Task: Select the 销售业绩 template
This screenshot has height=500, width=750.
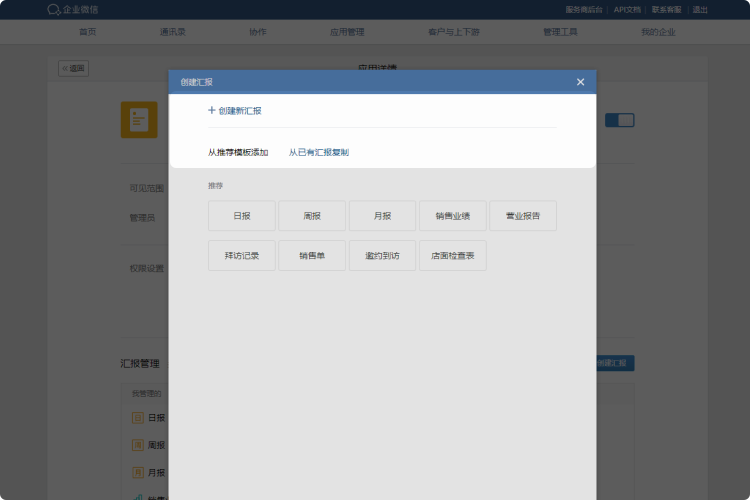Action: 452,216
